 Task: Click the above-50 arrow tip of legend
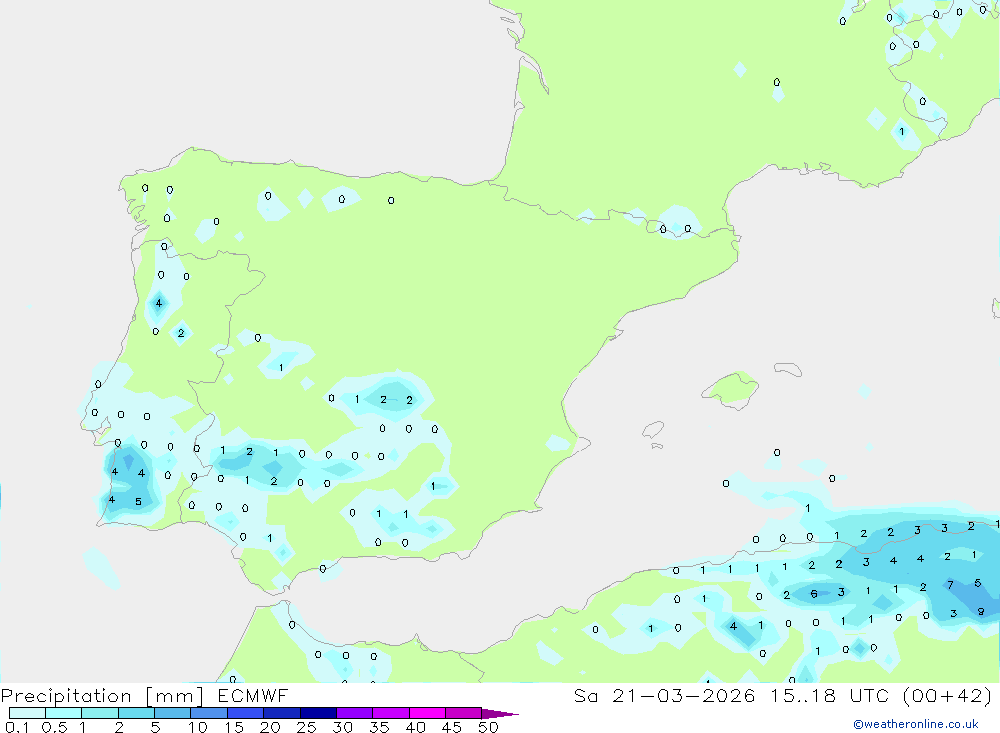click(499, 713)
